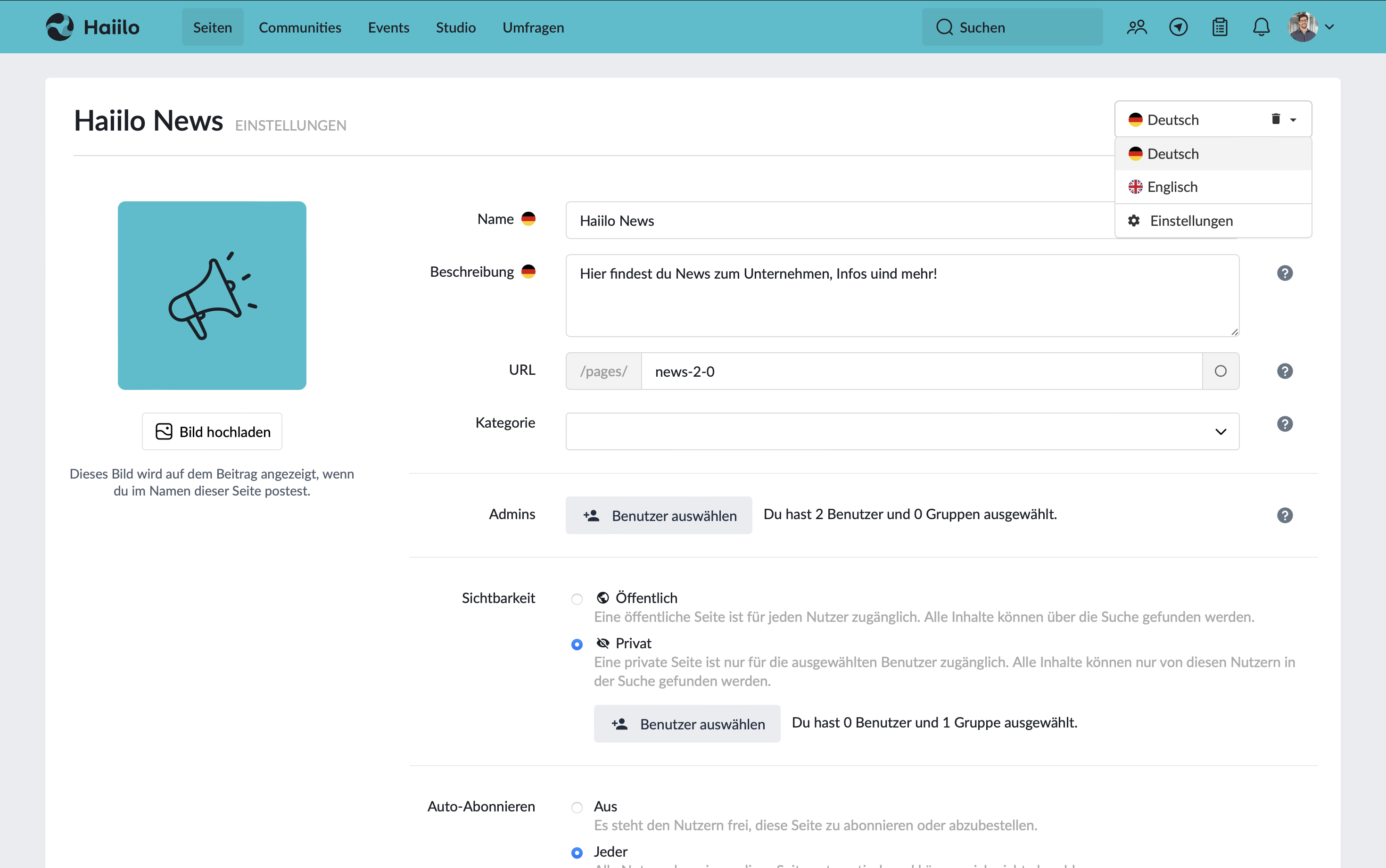The image size is (1386, 868).
Task: Click the URL slug input field
Action: [921, 372]
